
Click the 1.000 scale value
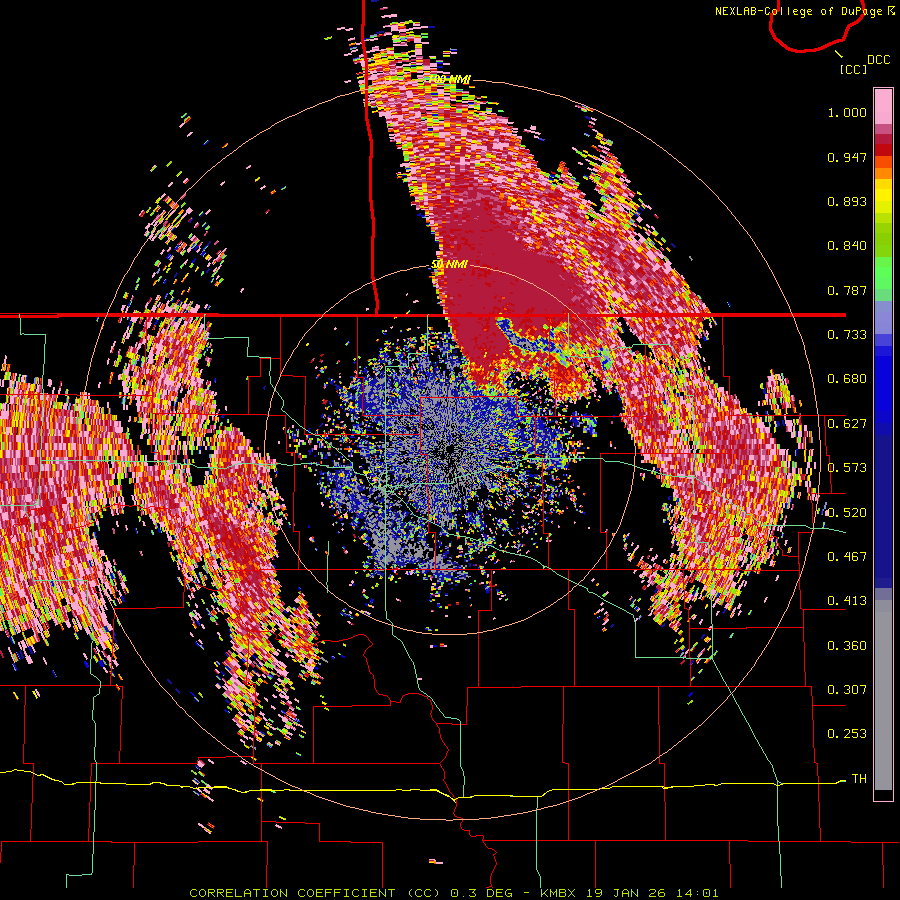[x=847, y=112]
